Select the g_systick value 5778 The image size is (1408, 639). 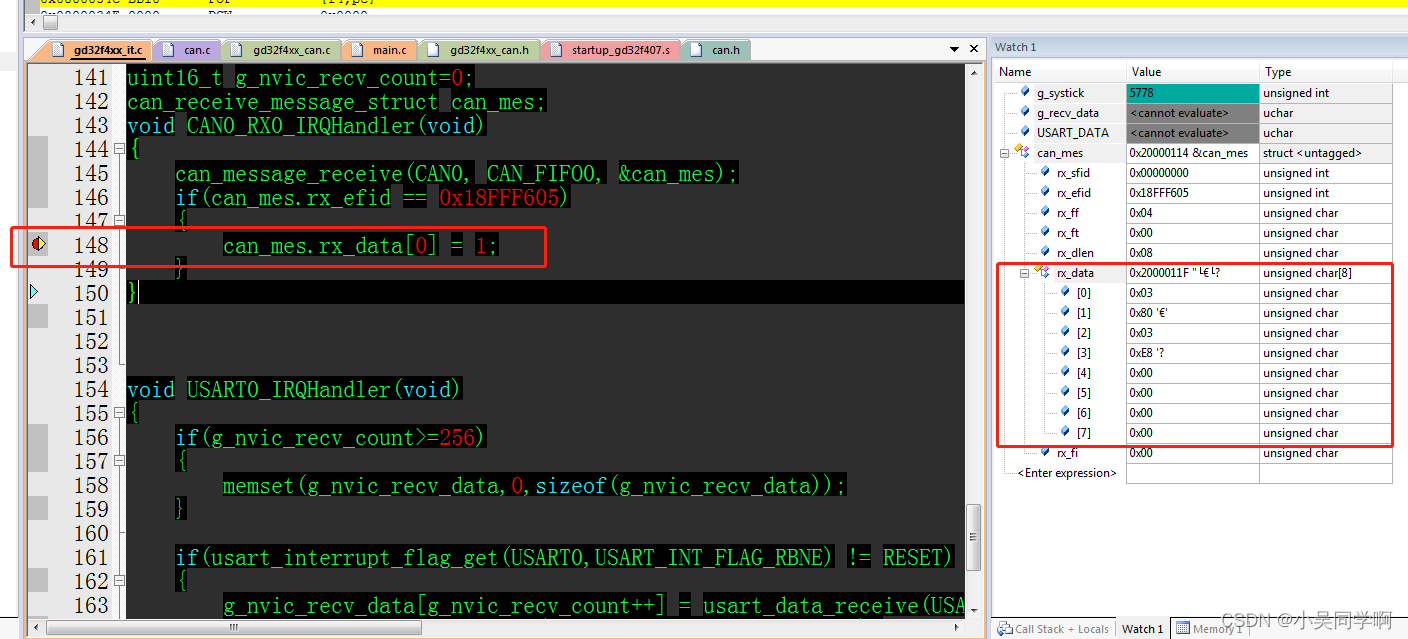tap(1192, 93)
